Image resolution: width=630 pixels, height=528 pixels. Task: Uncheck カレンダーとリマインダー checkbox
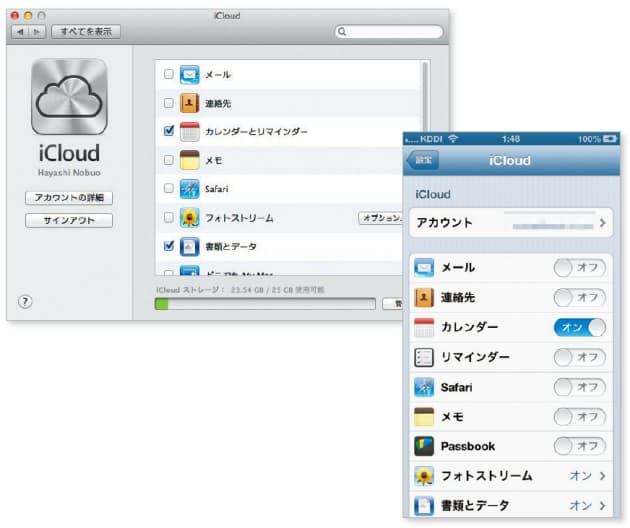point(168,131)
